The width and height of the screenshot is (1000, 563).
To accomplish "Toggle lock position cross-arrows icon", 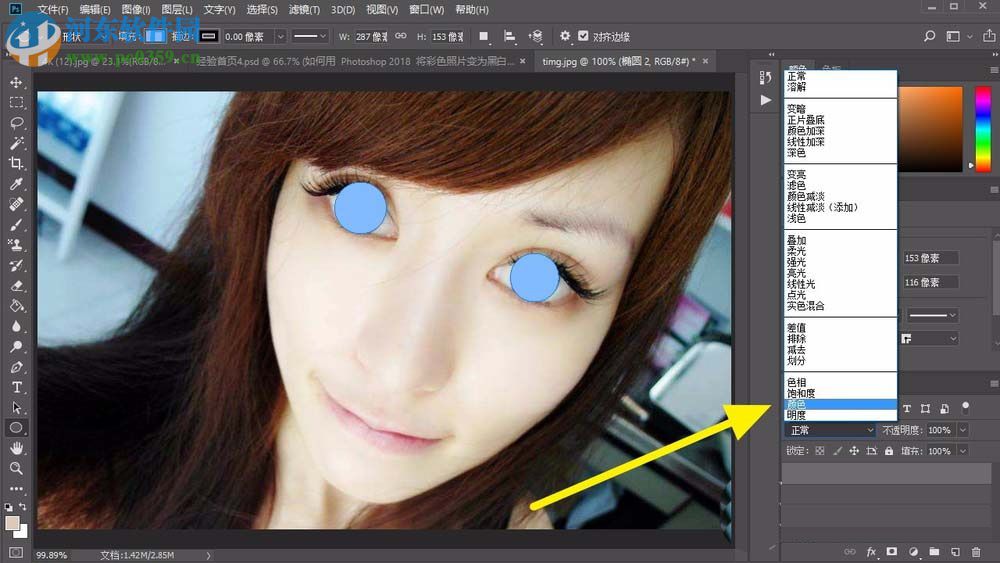I will tap(854, 451).
